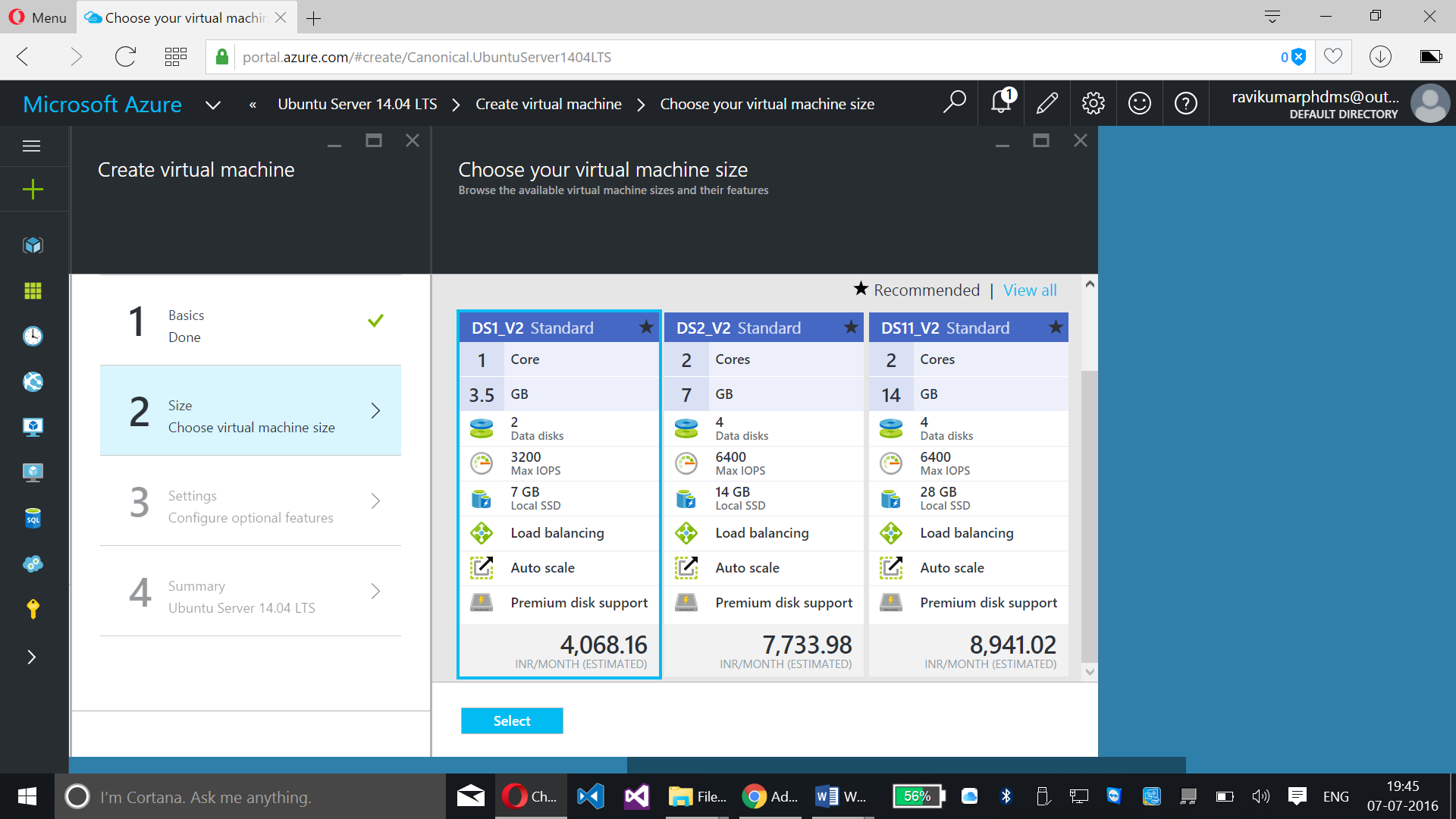Go back with Opera back arrow
This screenshot has width=1456, height=819.
23,56
